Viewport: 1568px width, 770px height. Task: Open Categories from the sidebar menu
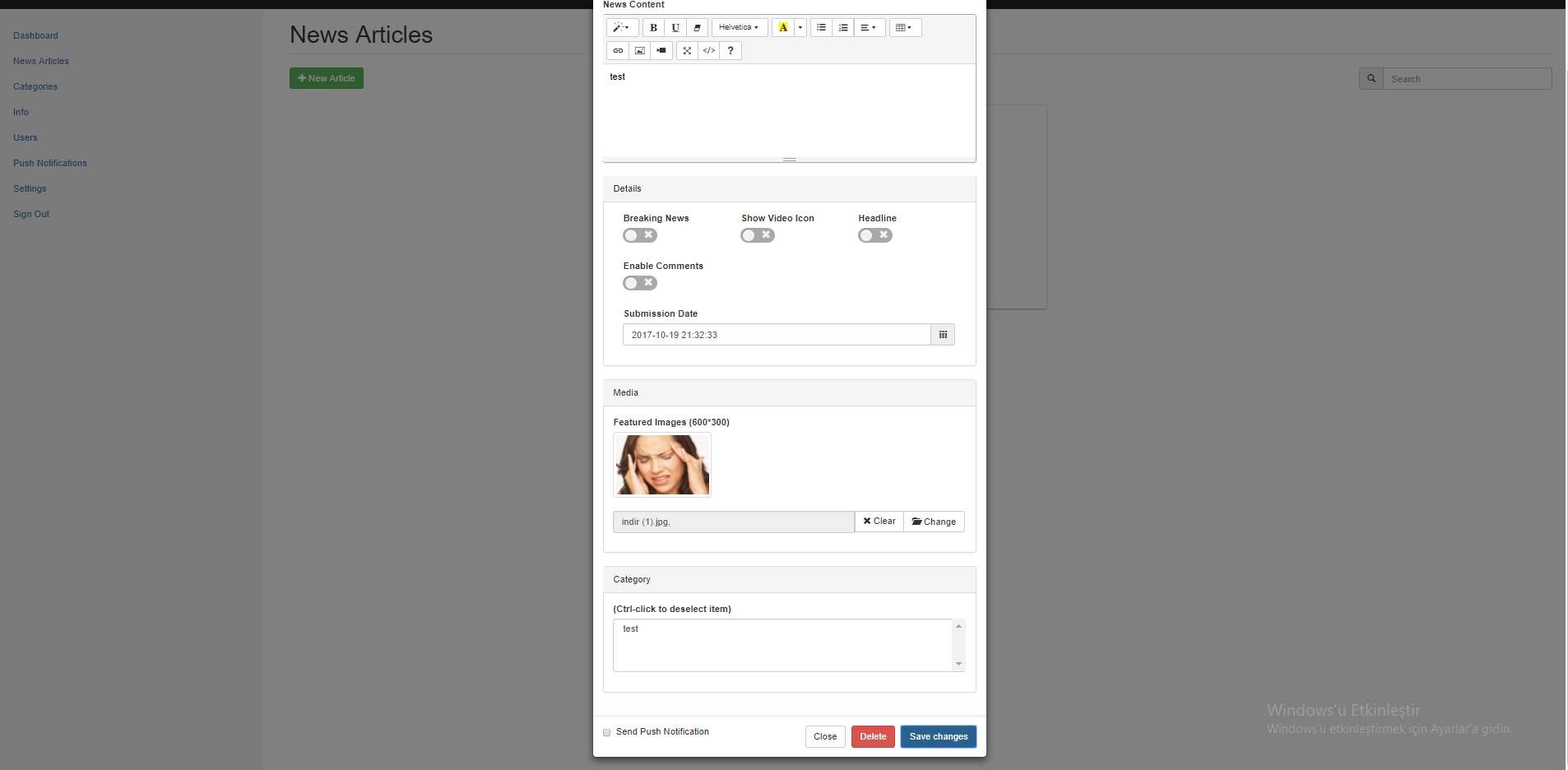[x=35, y=86]
